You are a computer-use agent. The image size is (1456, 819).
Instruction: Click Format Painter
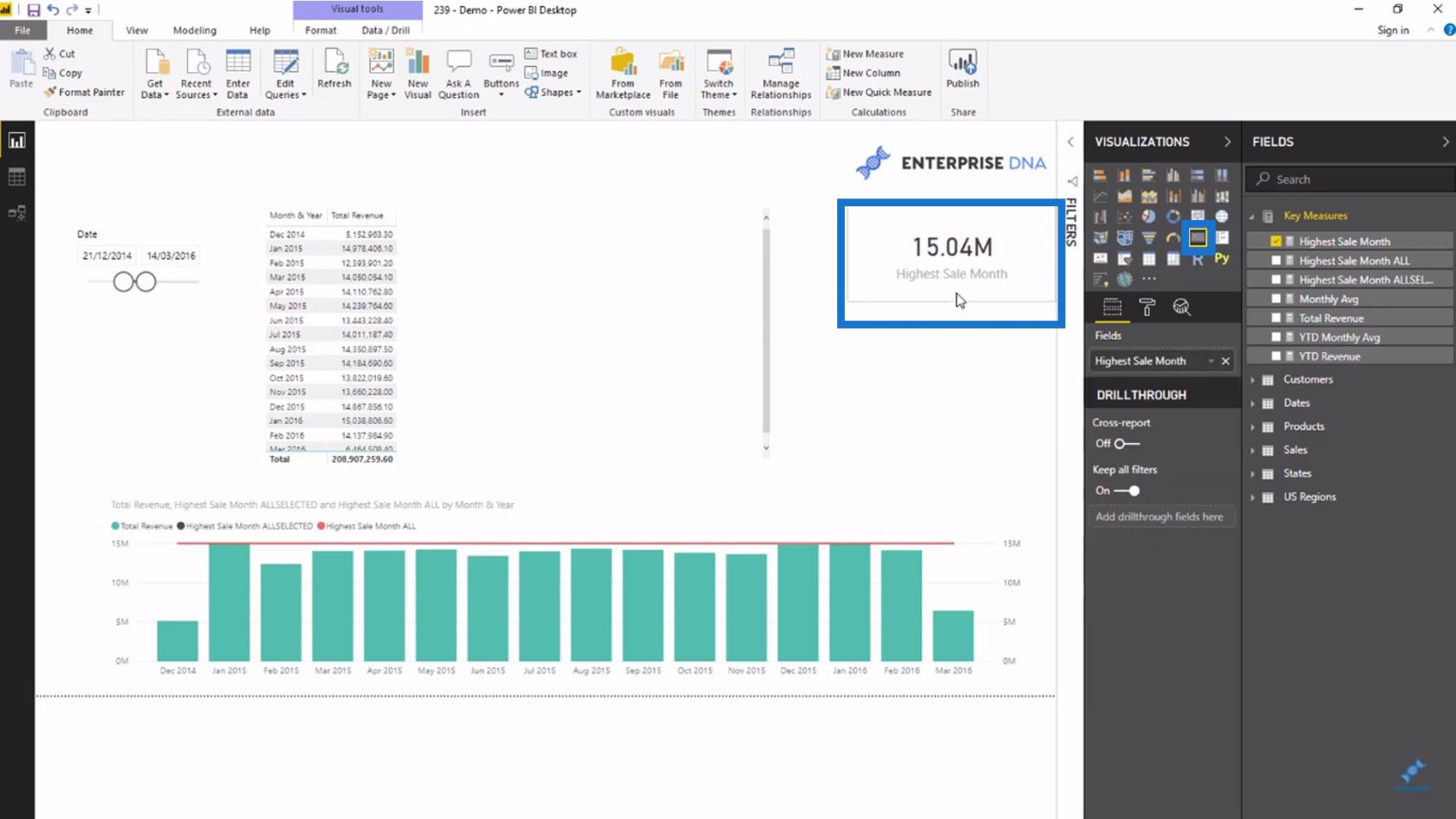(x=84, y=92)
